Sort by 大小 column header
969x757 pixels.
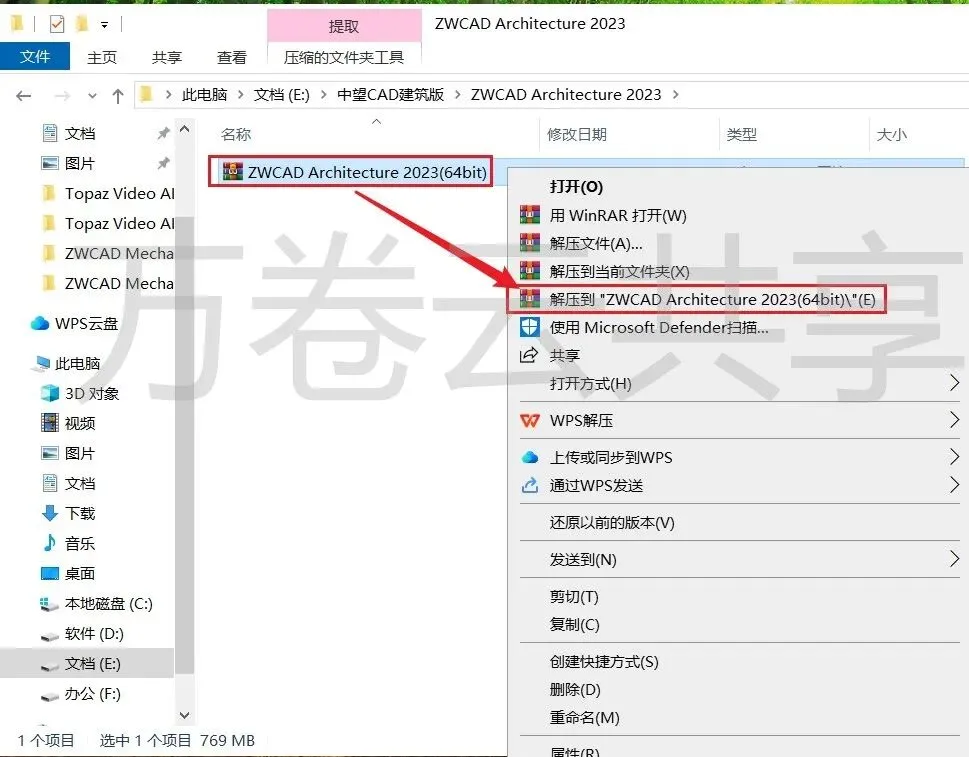[x=892, y=134]
